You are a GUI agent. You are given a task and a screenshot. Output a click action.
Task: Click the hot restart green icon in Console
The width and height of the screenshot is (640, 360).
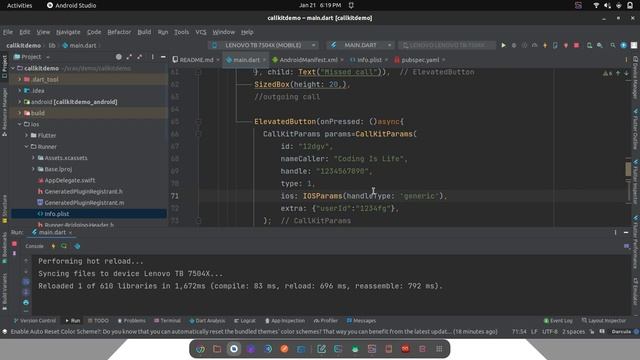(x=64, y=246)
